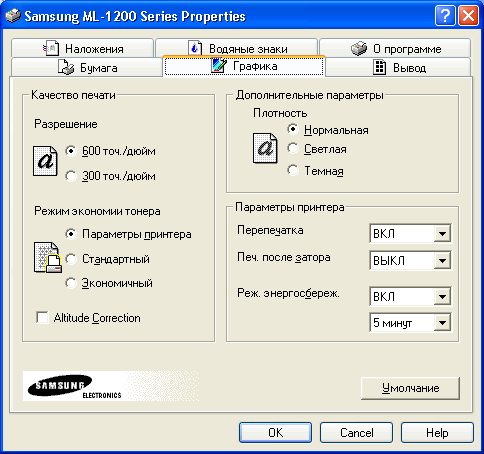
Task: Click the Графика tab pencil icon
Action: pos(219,65)
